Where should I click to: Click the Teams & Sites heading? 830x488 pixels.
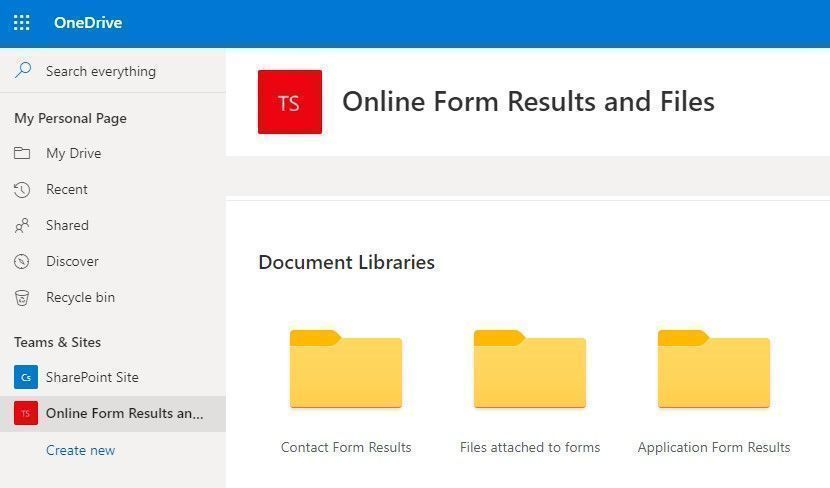[58, 342]
